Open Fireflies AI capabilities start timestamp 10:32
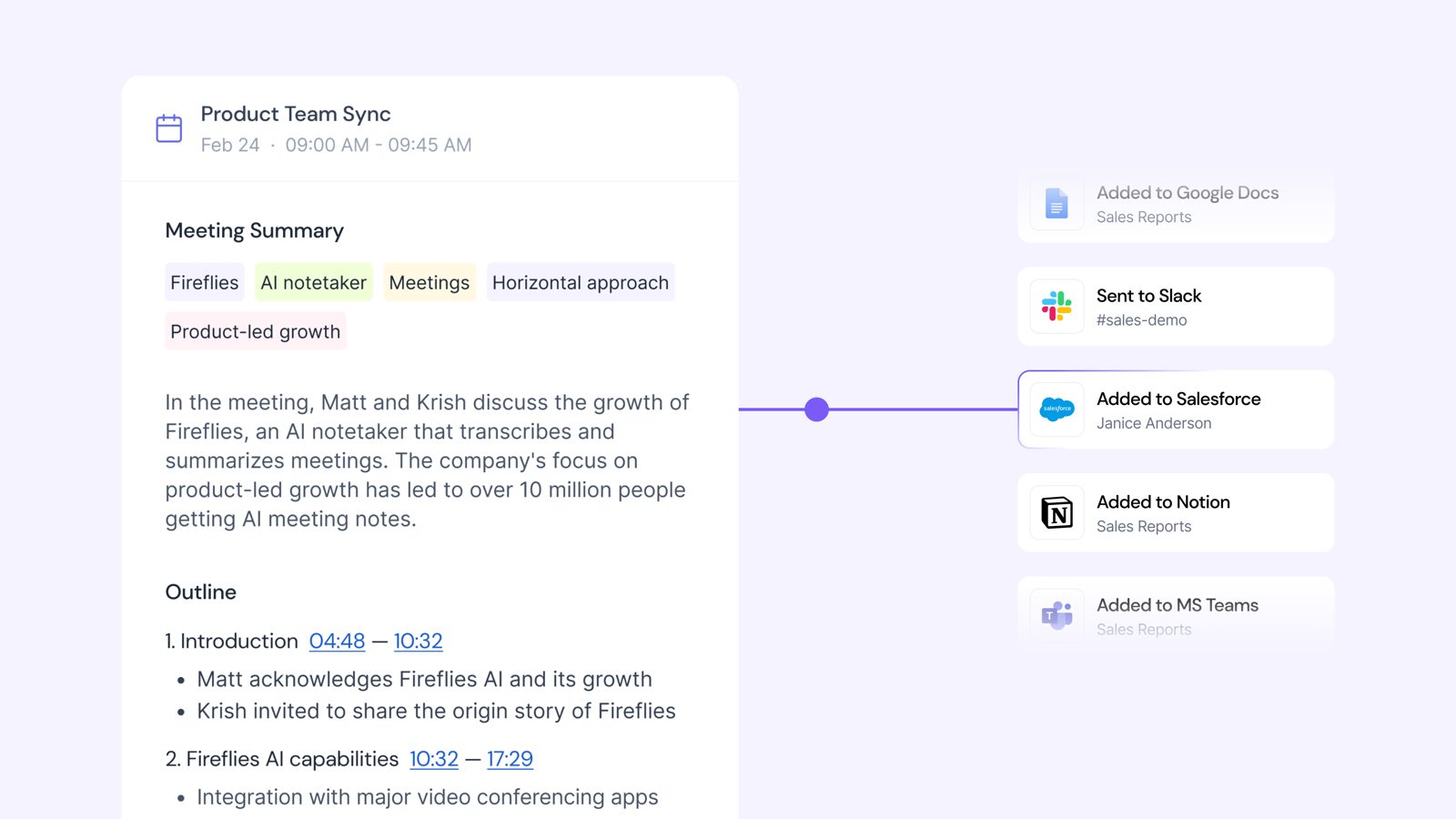Viewport: 1456px width, 819px height. (434, 759)
